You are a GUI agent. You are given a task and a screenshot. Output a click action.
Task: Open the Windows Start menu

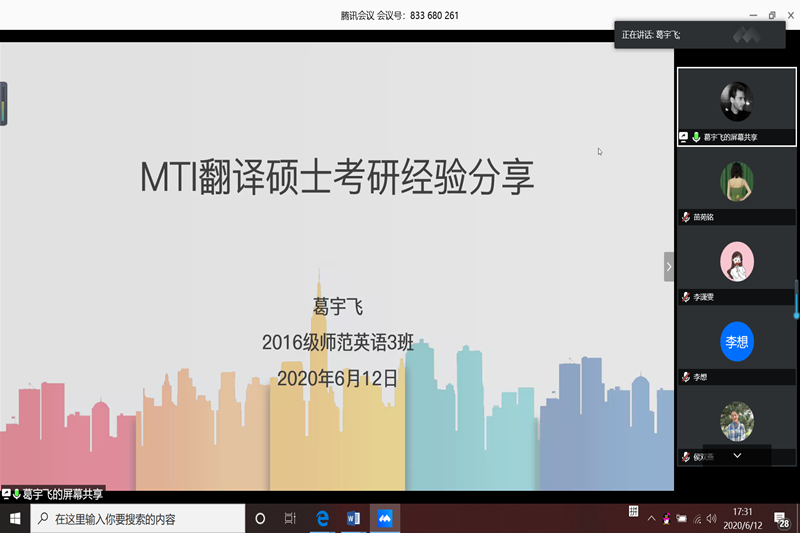15,519
